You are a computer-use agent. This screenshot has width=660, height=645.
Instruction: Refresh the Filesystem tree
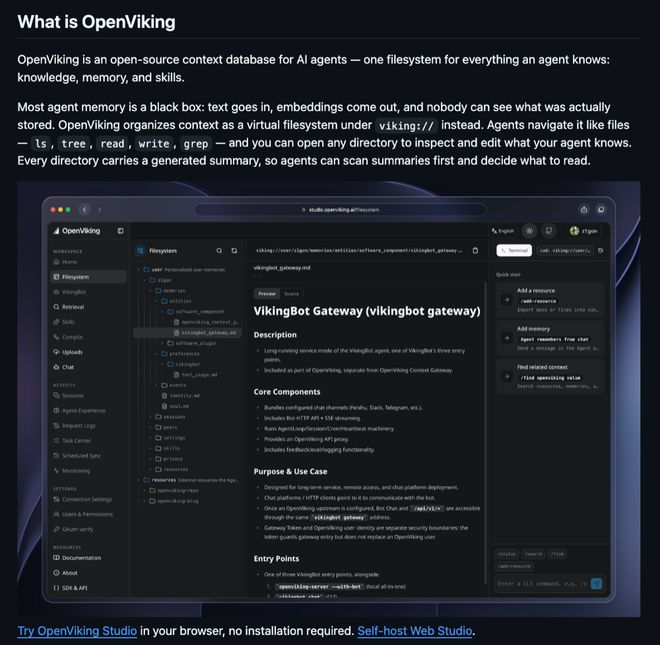(234, 251)
